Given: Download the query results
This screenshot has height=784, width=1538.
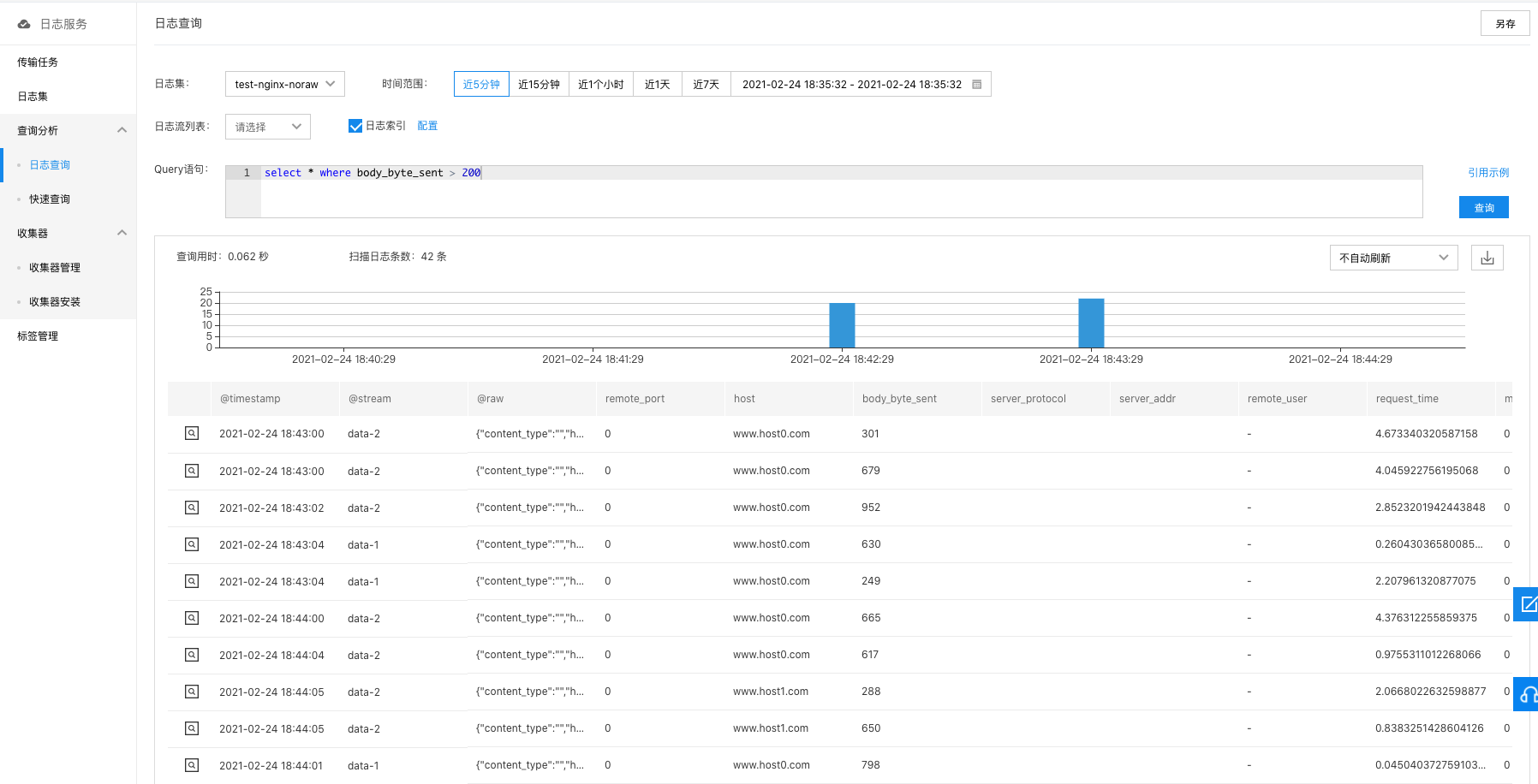Looking at the screenshot, I should pos(1487,258).
